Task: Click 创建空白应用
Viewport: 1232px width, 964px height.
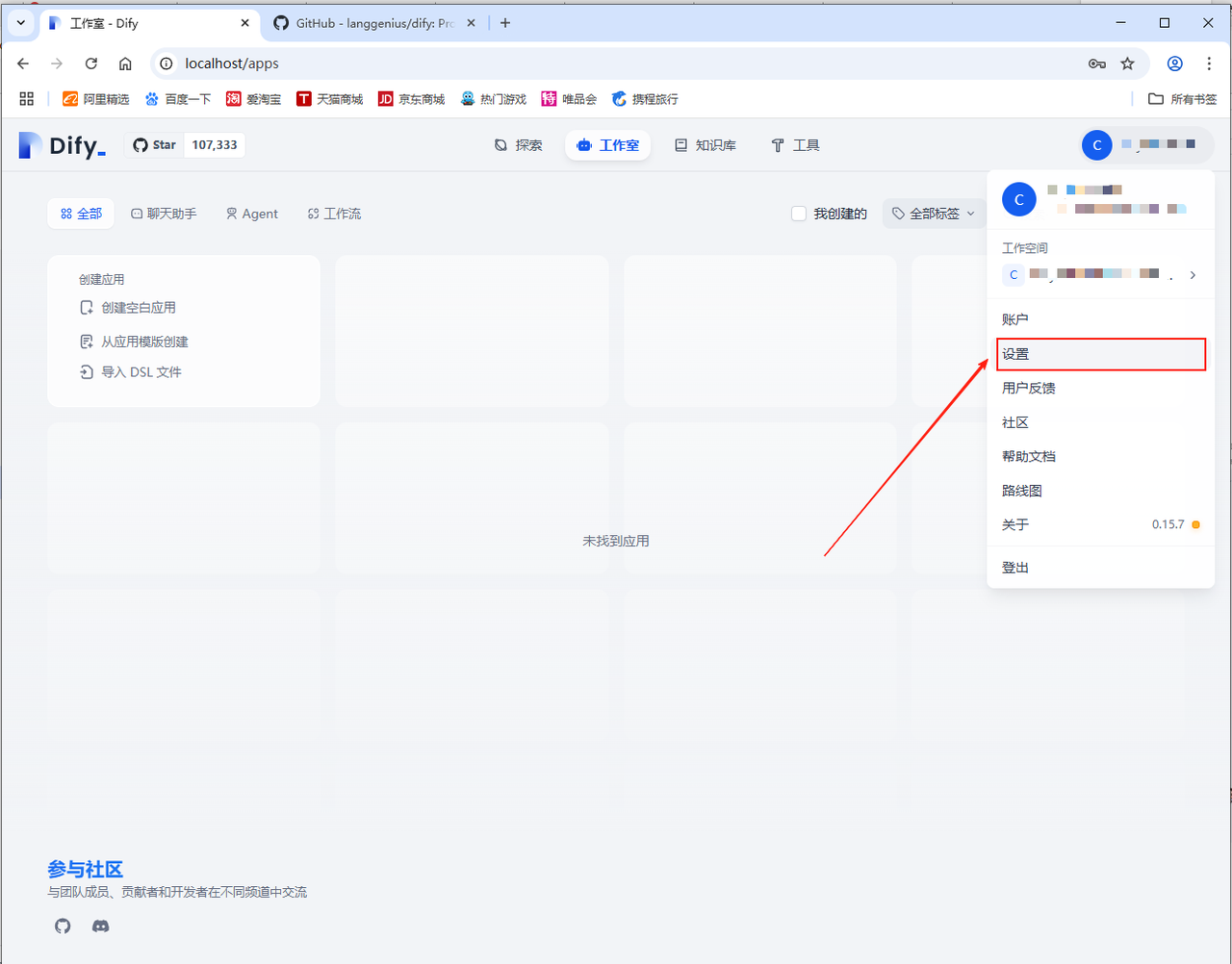Action: pyautogui.click(x=139, y=308)
